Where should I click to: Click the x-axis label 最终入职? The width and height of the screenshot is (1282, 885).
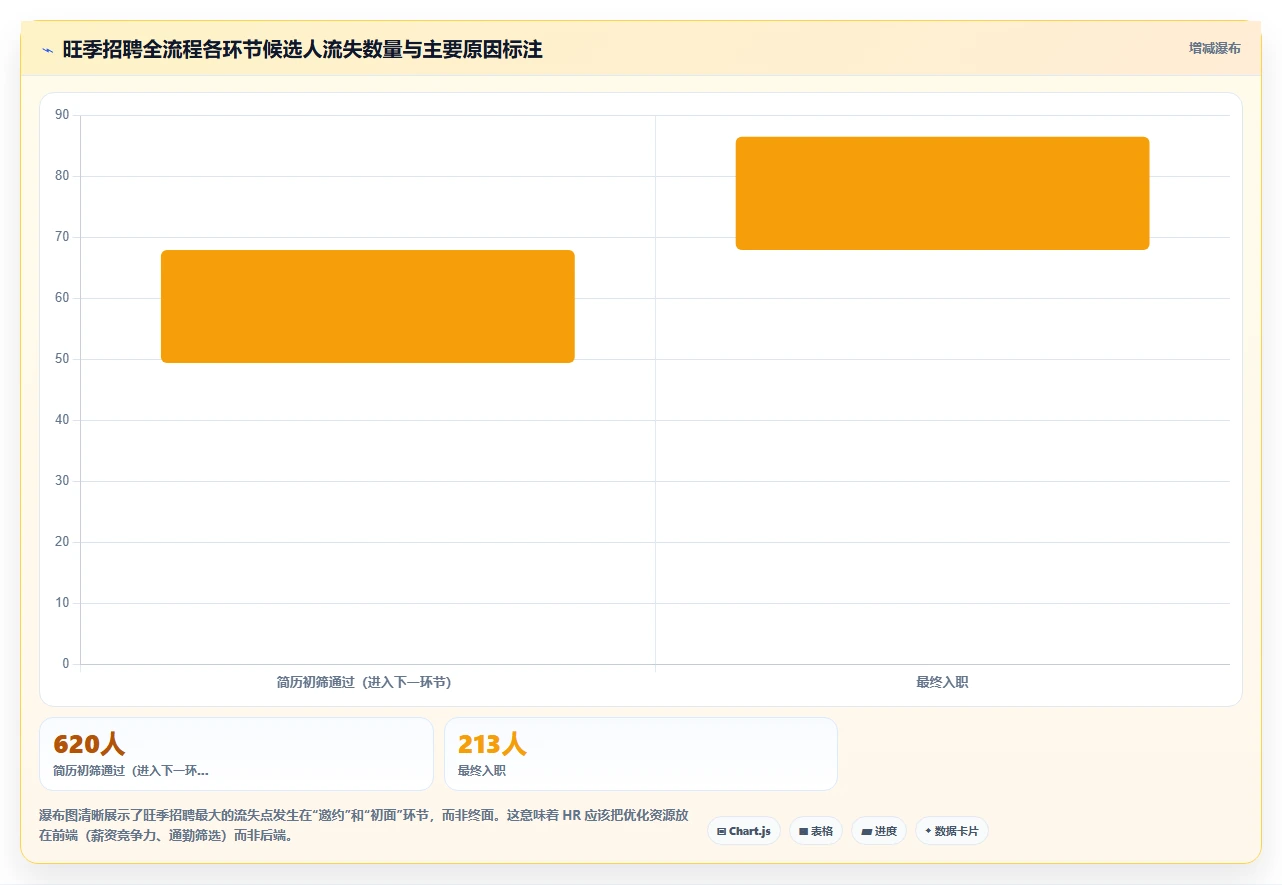coord(943,682)
